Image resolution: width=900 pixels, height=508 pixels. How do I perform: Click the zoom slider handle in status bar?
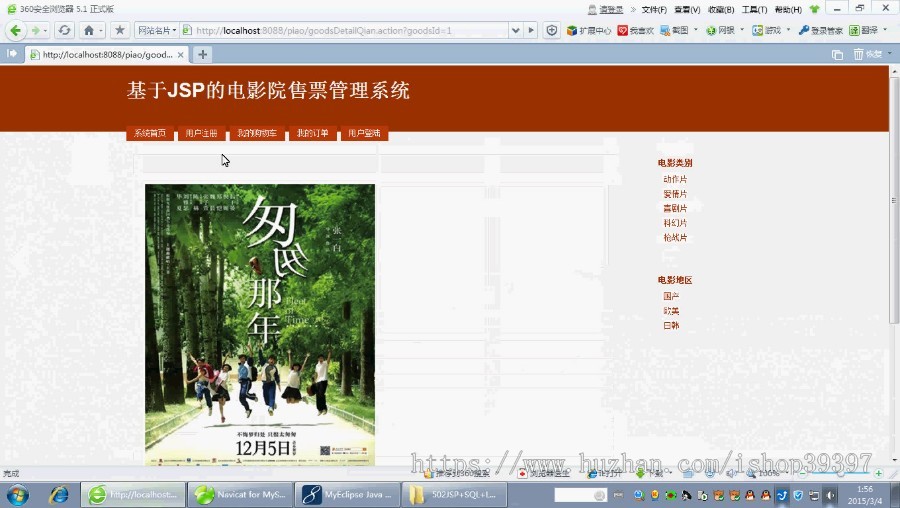840,474
